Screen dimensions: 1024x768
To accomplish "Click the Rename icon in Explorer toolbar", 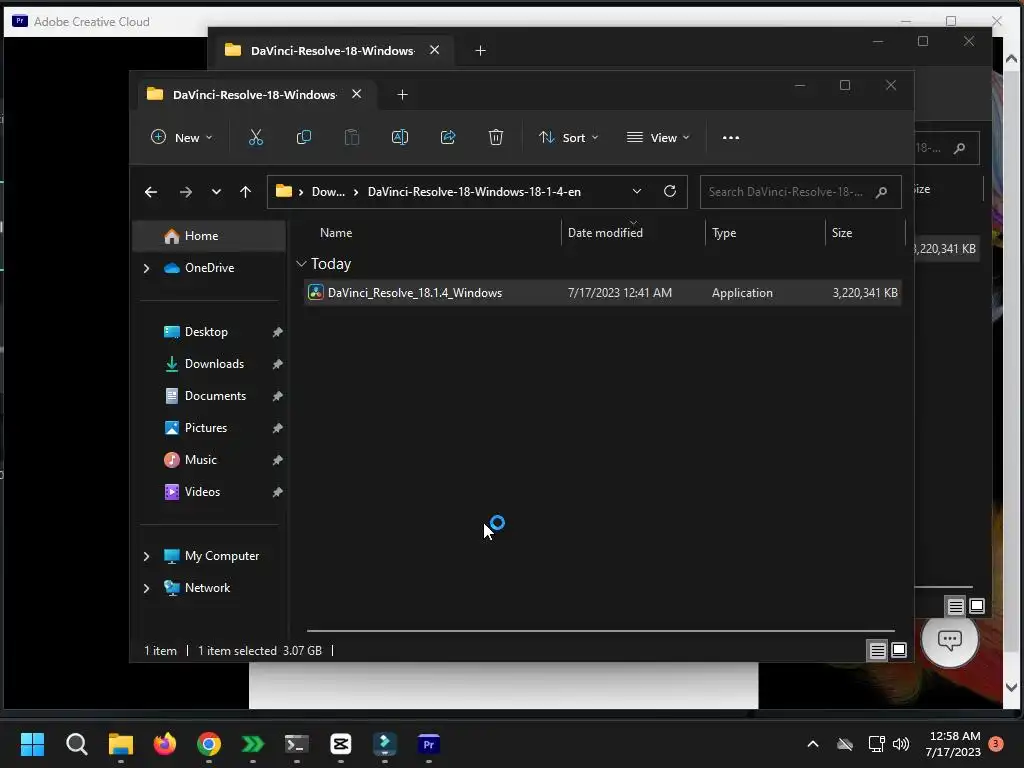I will coord(400,137).
